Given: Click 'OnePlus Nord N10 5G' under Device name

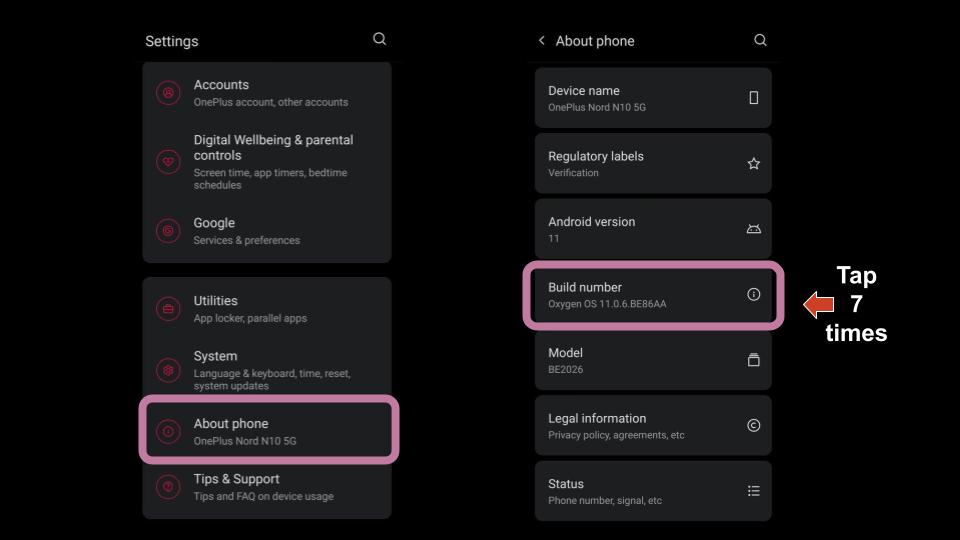Looking at the screenshot, I should (x=597, y=107).
